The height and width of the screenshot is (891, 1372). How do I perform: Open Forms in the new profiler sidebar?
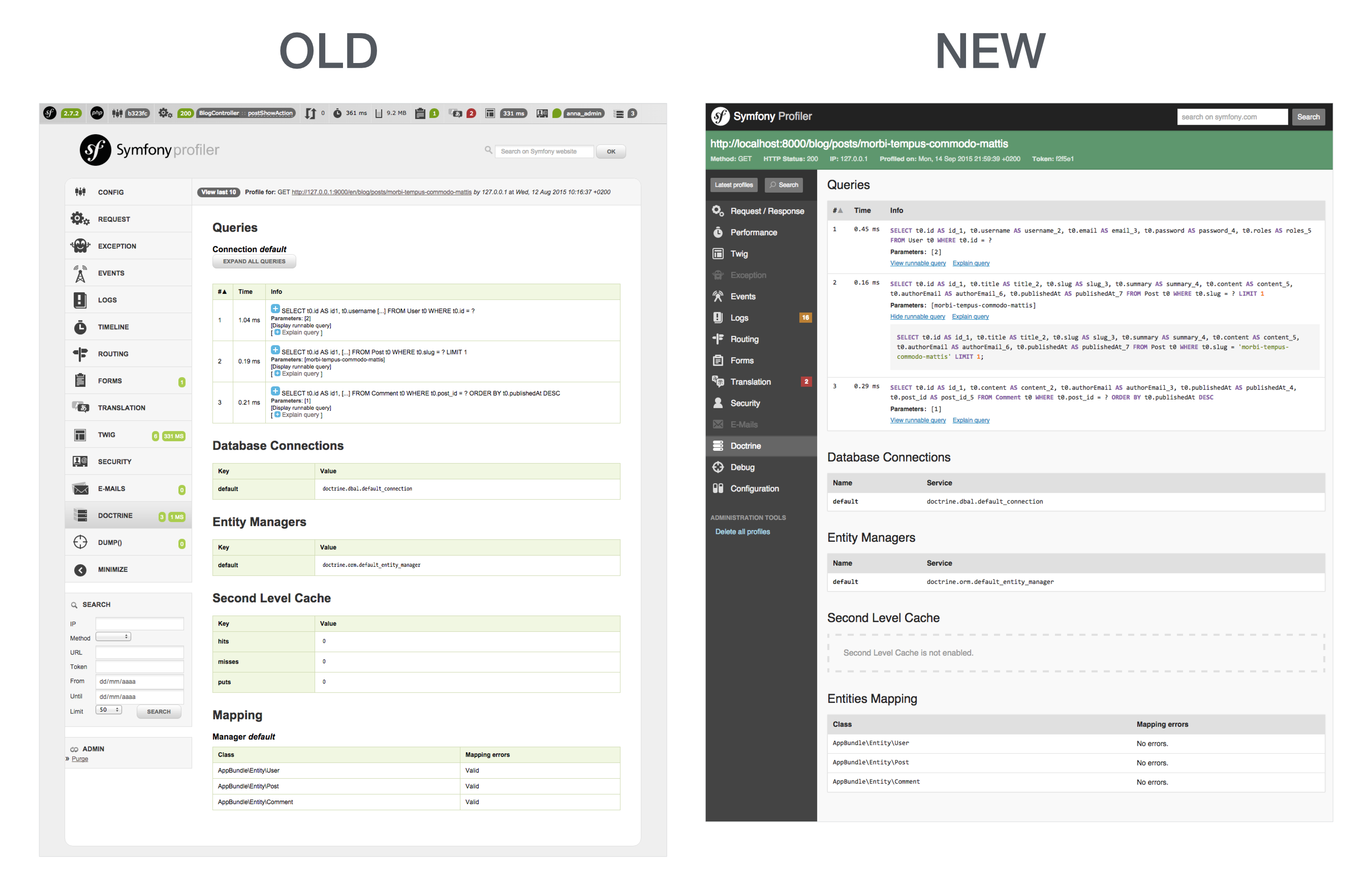[761, 360]
